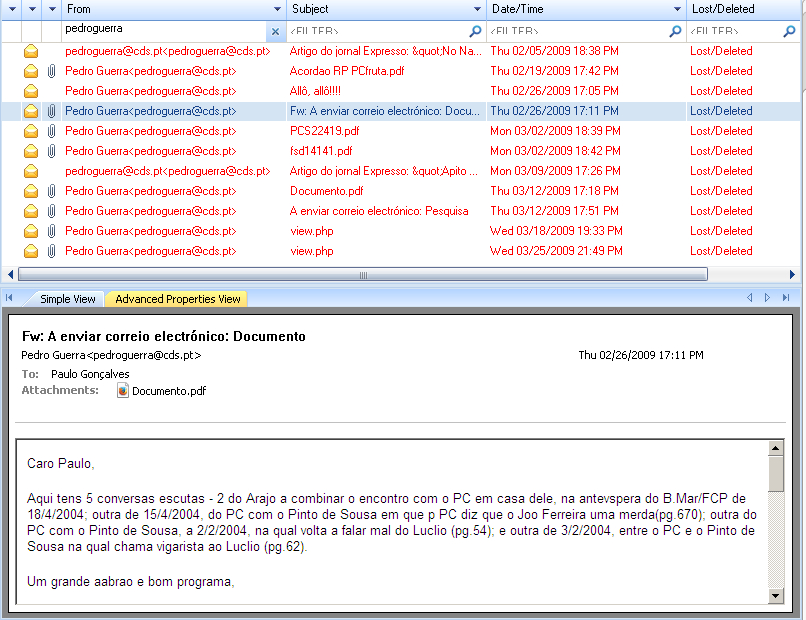The height and width of the screenshot is (620, 806).
Task: Click envelope icon for 02/05/2009 Expresso email
Action: [x=31, y=51]
